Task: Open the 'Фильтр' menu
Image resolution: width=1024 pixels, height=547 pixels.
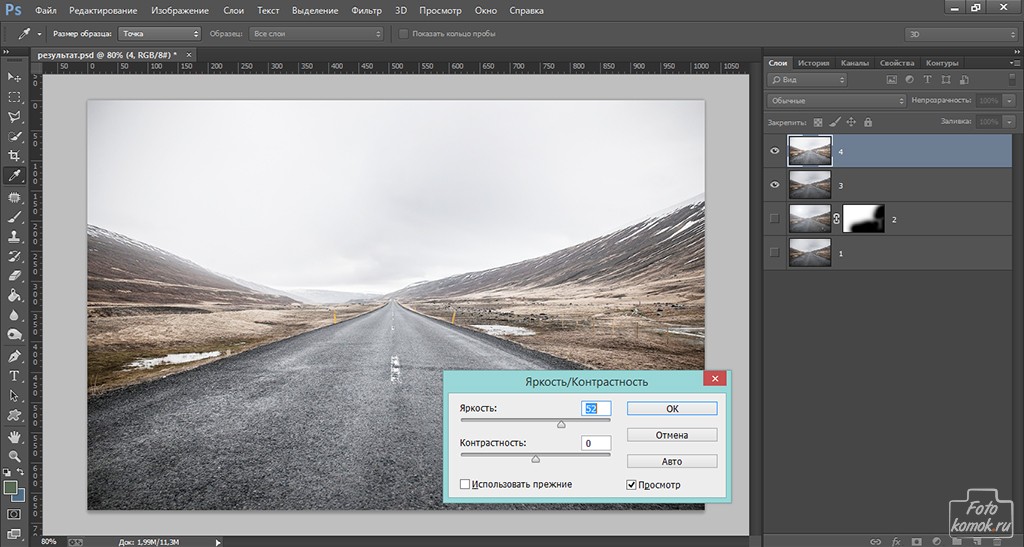Action: click(x=366, y=10)
